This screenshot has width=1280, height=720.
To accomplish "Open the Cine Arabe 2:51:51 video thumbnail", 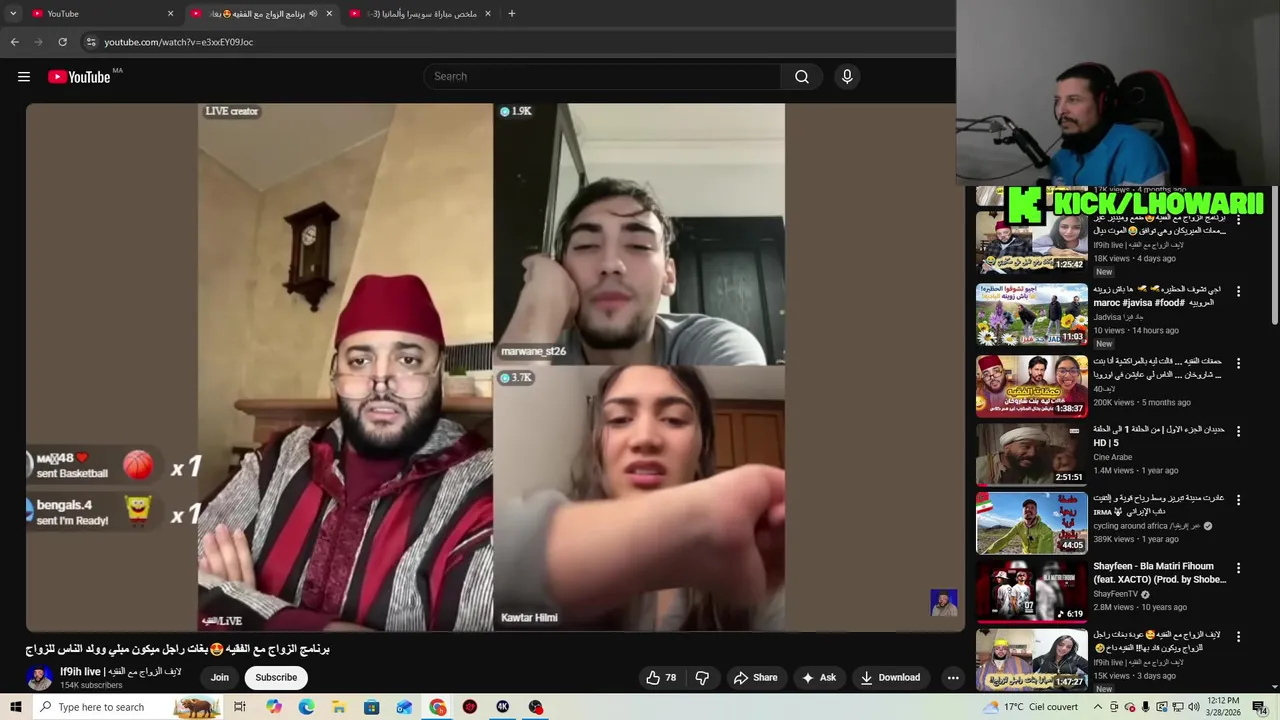I will [1032, 454].
